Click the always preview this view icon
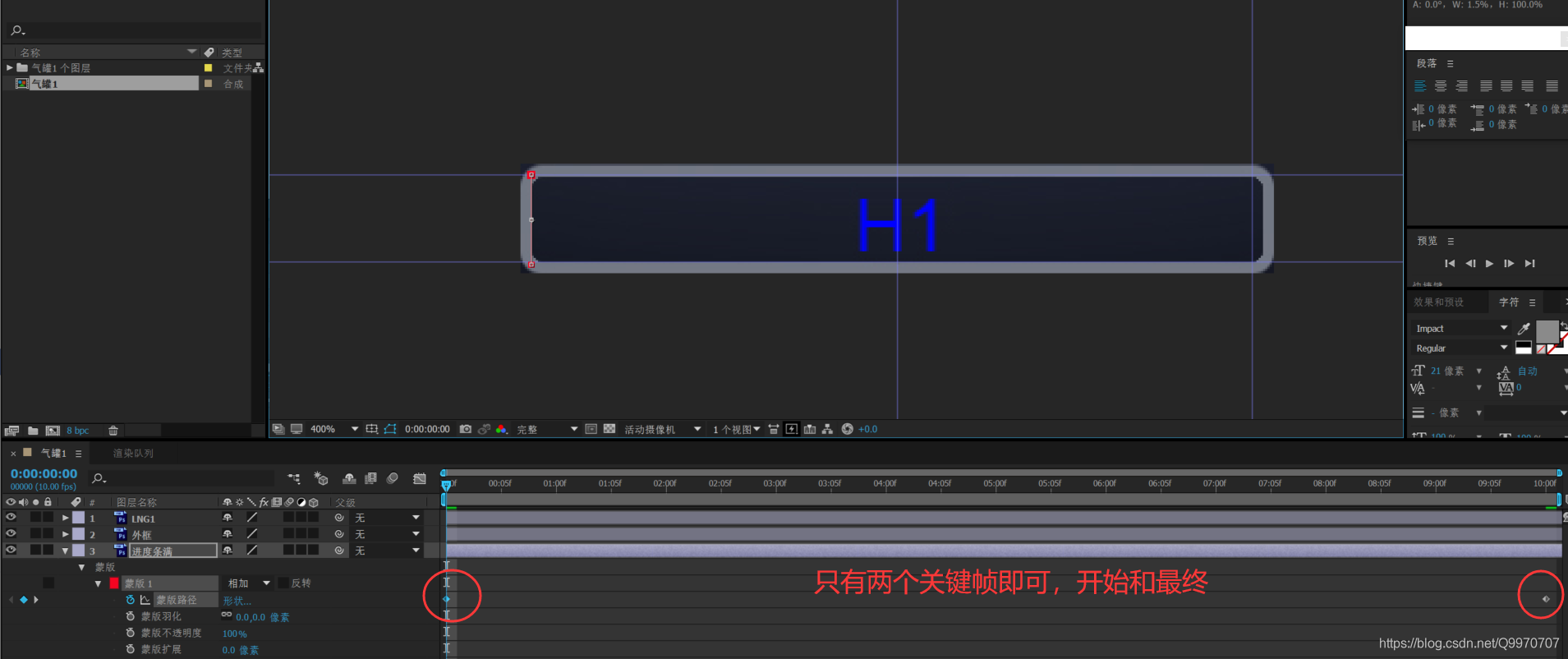 (x=279, y=429)
